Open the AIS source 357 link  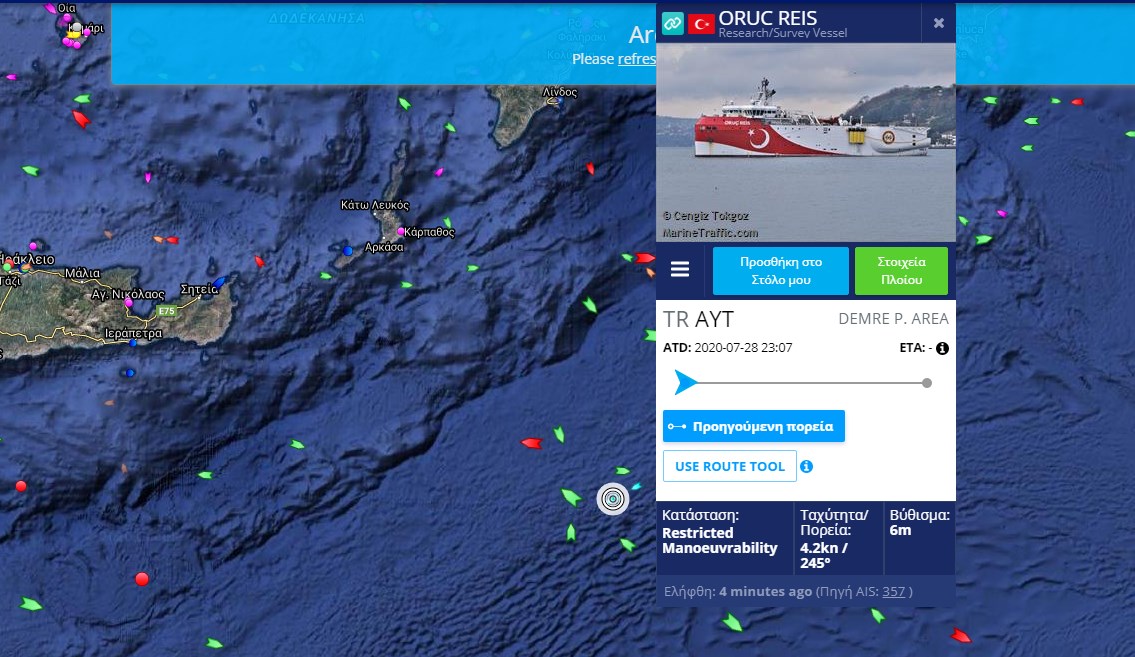click(x=893, y=592)
